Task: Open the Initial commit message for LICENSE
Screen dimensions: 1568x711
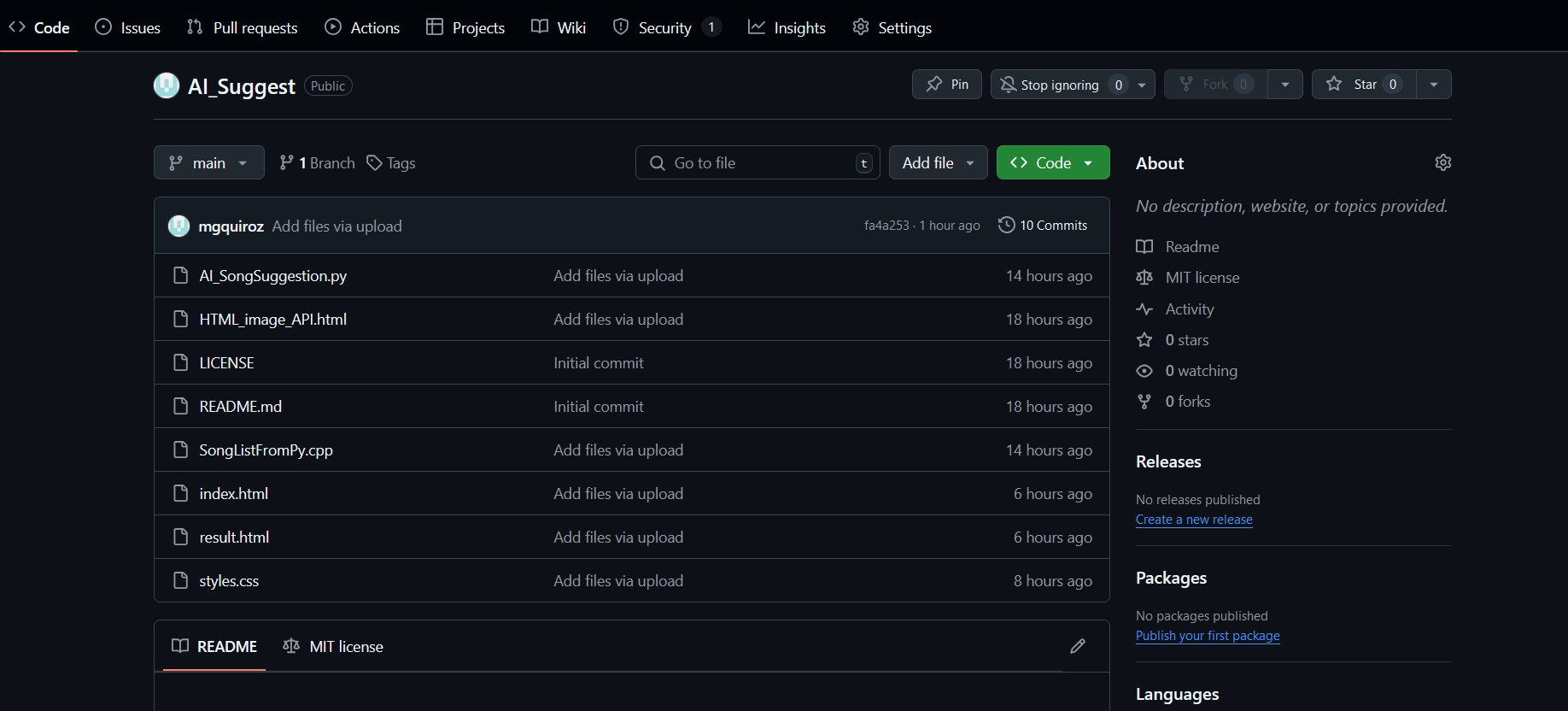Action: (x=598, y=363)
